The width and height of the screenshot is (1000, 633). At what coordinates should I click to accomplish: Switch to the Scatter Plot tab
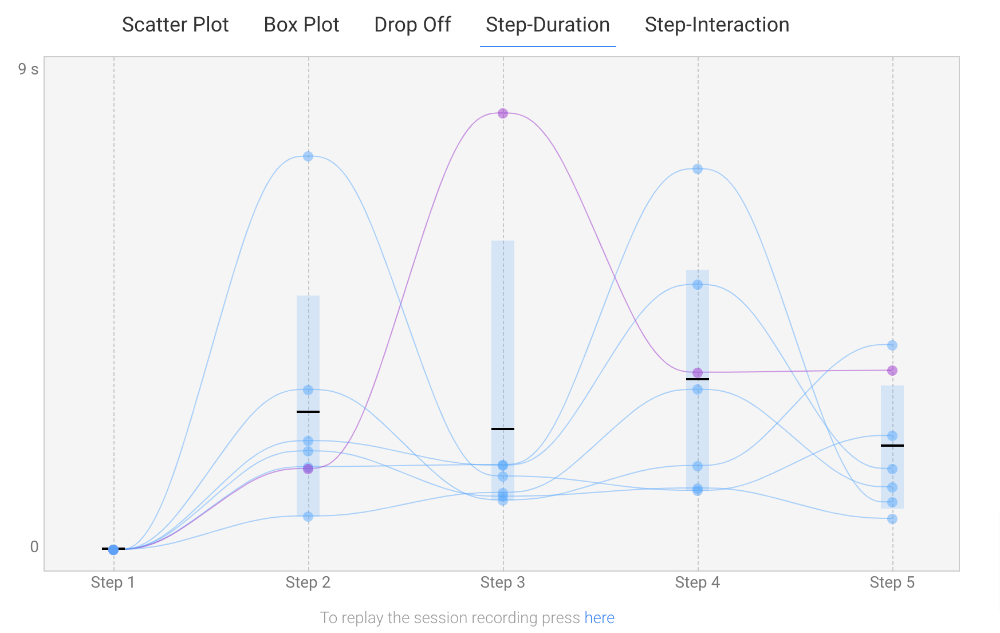[175, 25]
